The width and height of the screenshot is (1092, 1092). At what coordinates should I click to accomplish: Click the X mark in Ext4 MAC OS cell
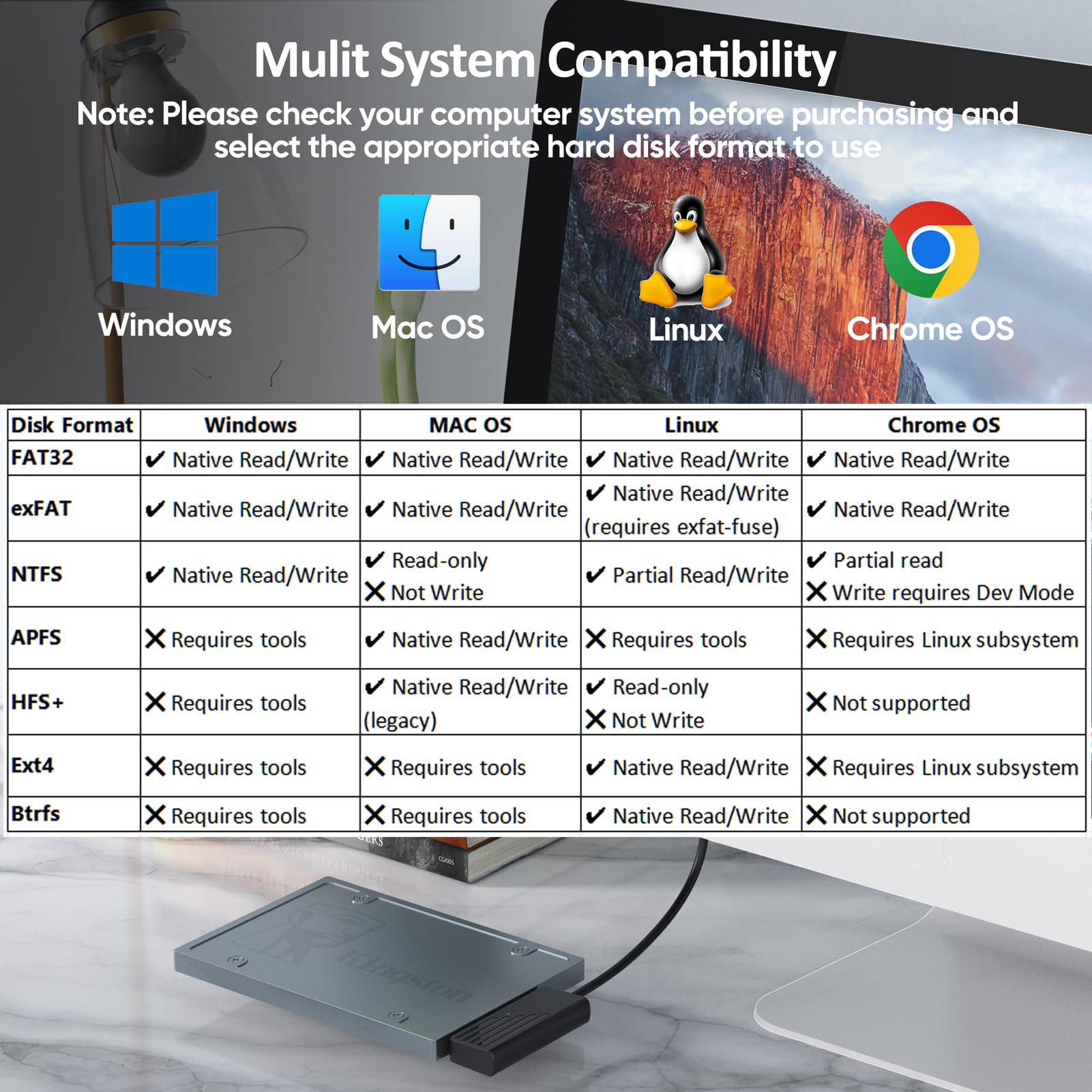pyautogui.click(x=375, y=767)
